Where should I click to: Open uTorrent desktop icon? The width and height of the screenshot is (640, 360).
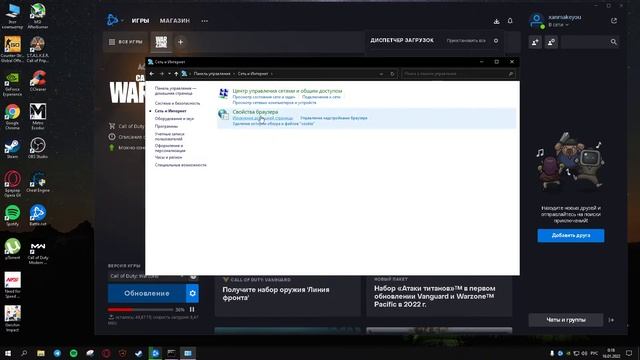coord(12,249)
